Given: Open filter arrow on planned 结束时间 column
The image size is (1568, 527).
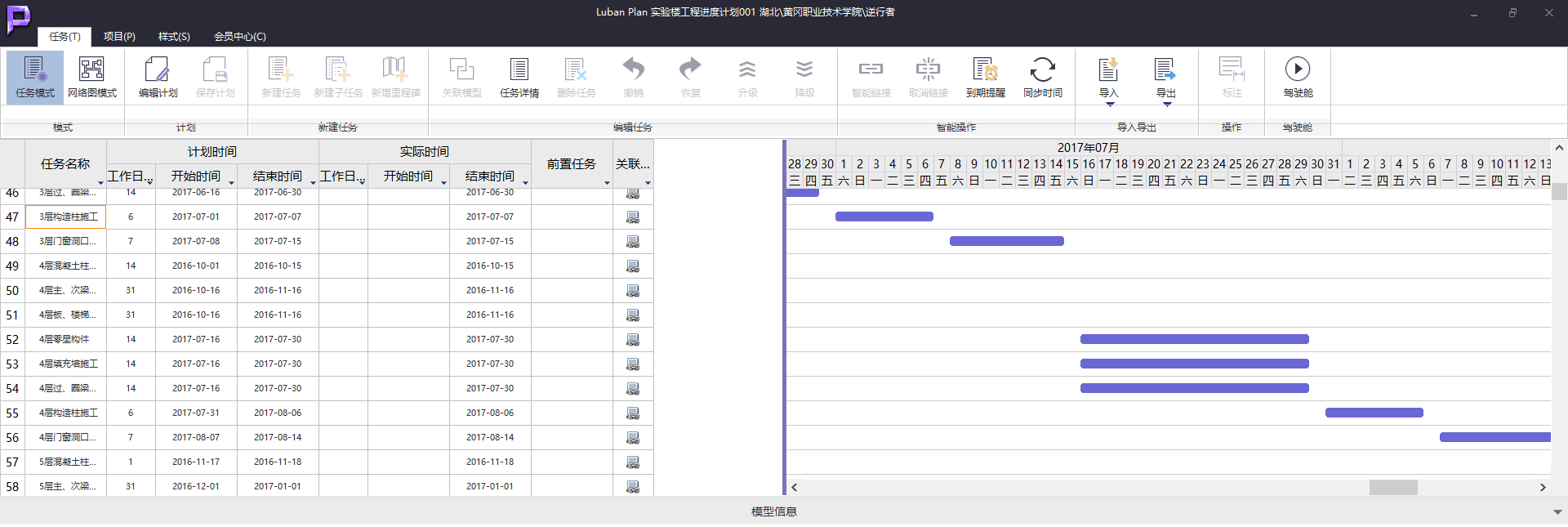Looking at the screenshot, I should click(313, 183).
